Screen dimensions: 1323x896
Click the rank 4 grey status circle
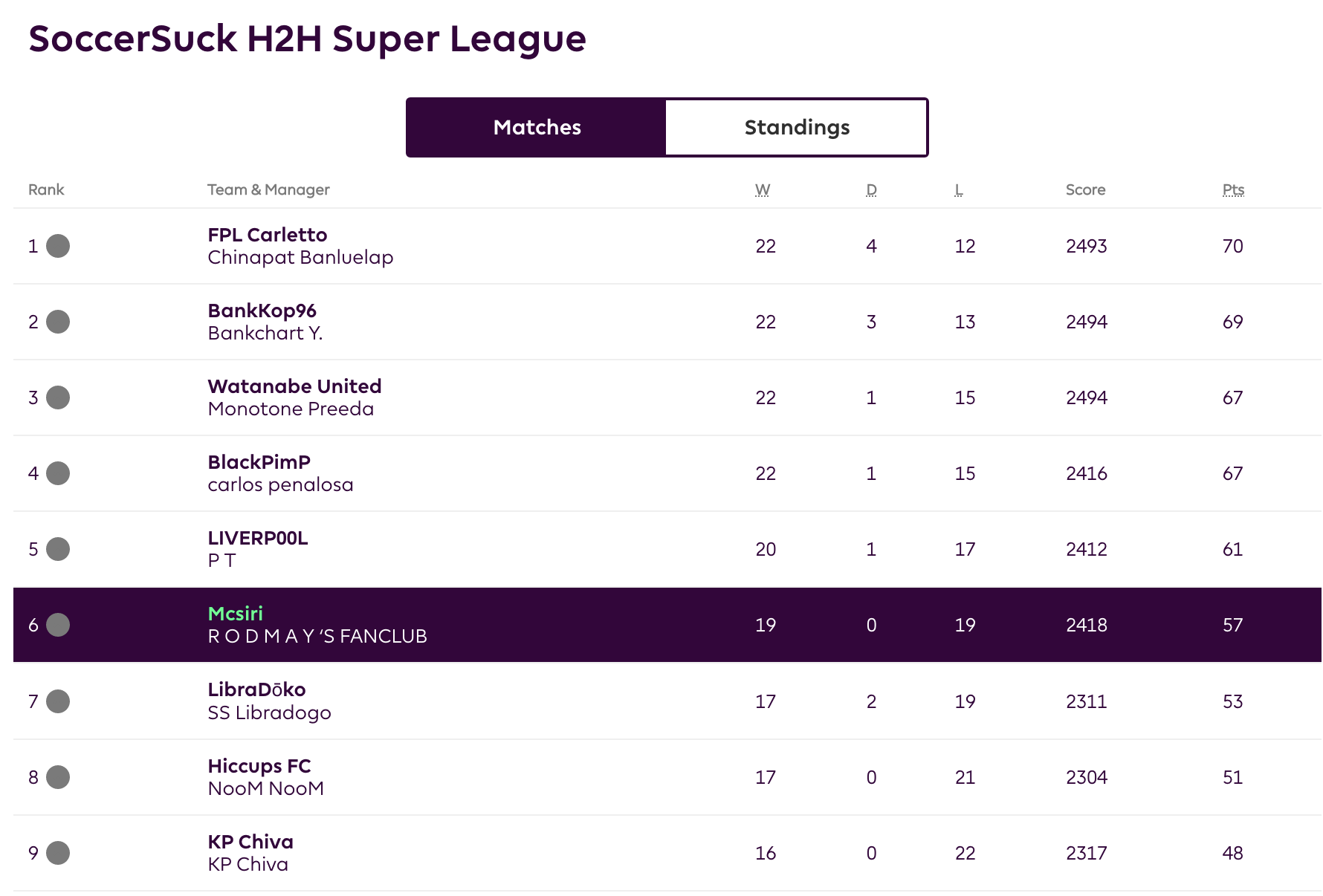[x=58, y=473]
